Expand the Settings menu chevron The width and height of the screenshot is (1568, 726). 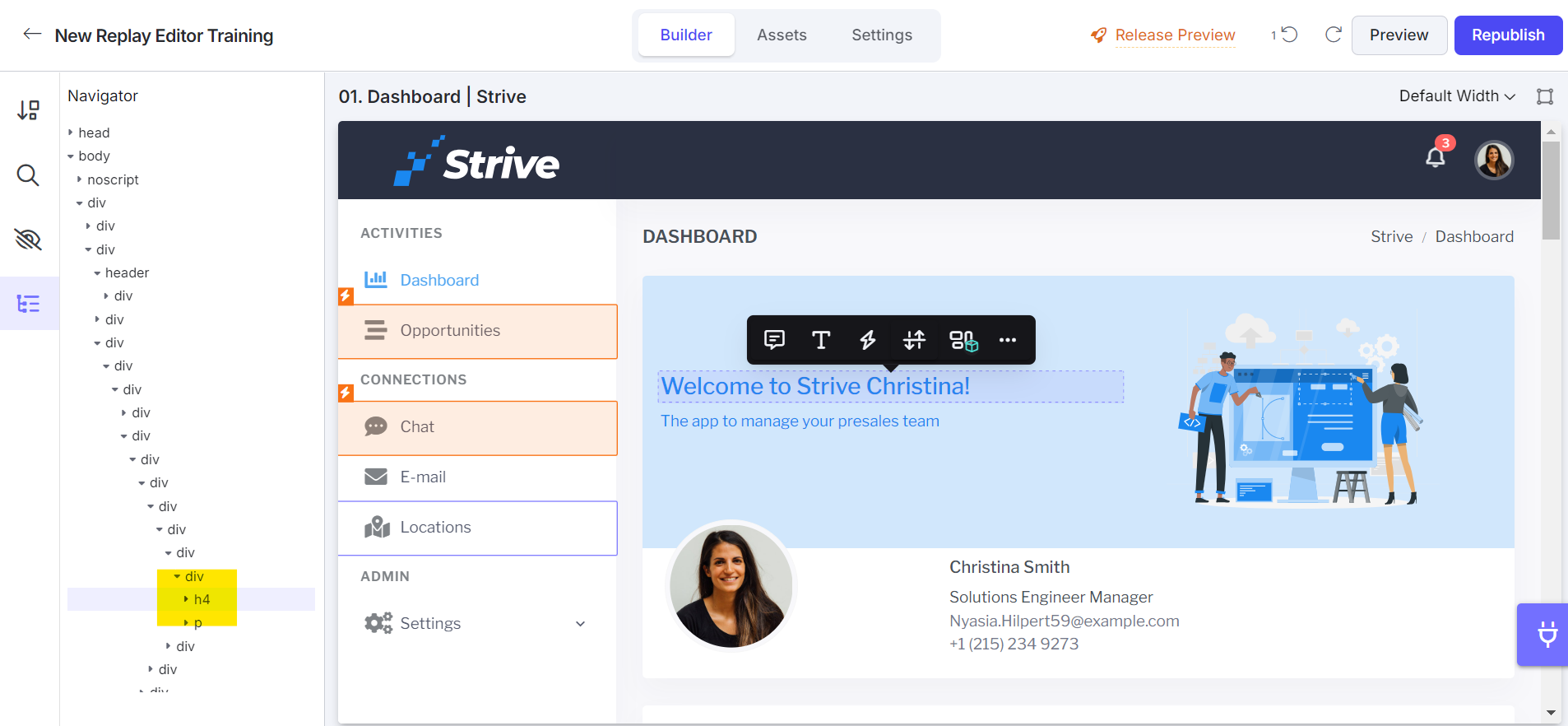pyautogui.click(x=581, y=624)
